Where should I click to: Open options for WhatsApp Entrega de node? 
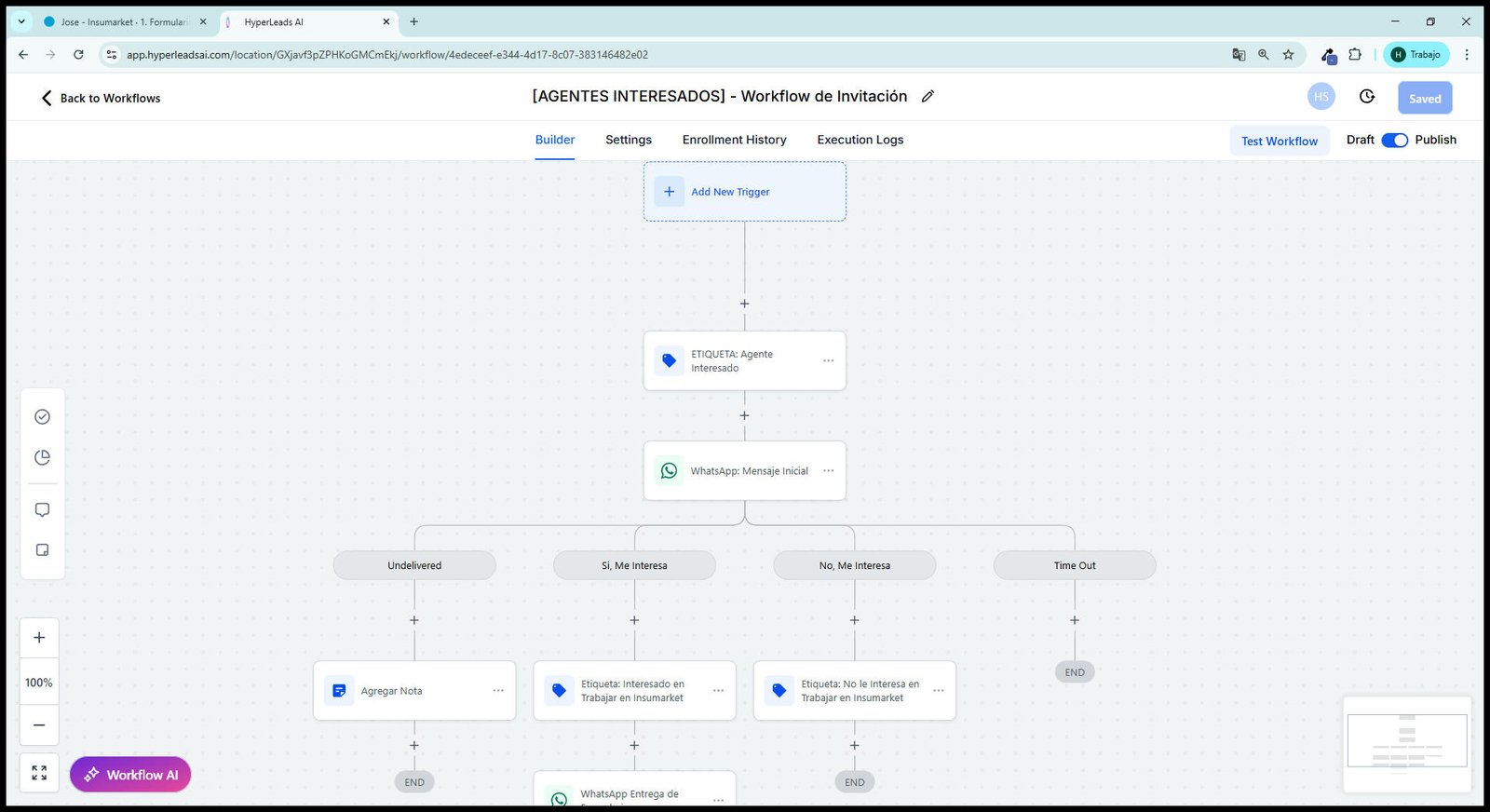(718, 800)
